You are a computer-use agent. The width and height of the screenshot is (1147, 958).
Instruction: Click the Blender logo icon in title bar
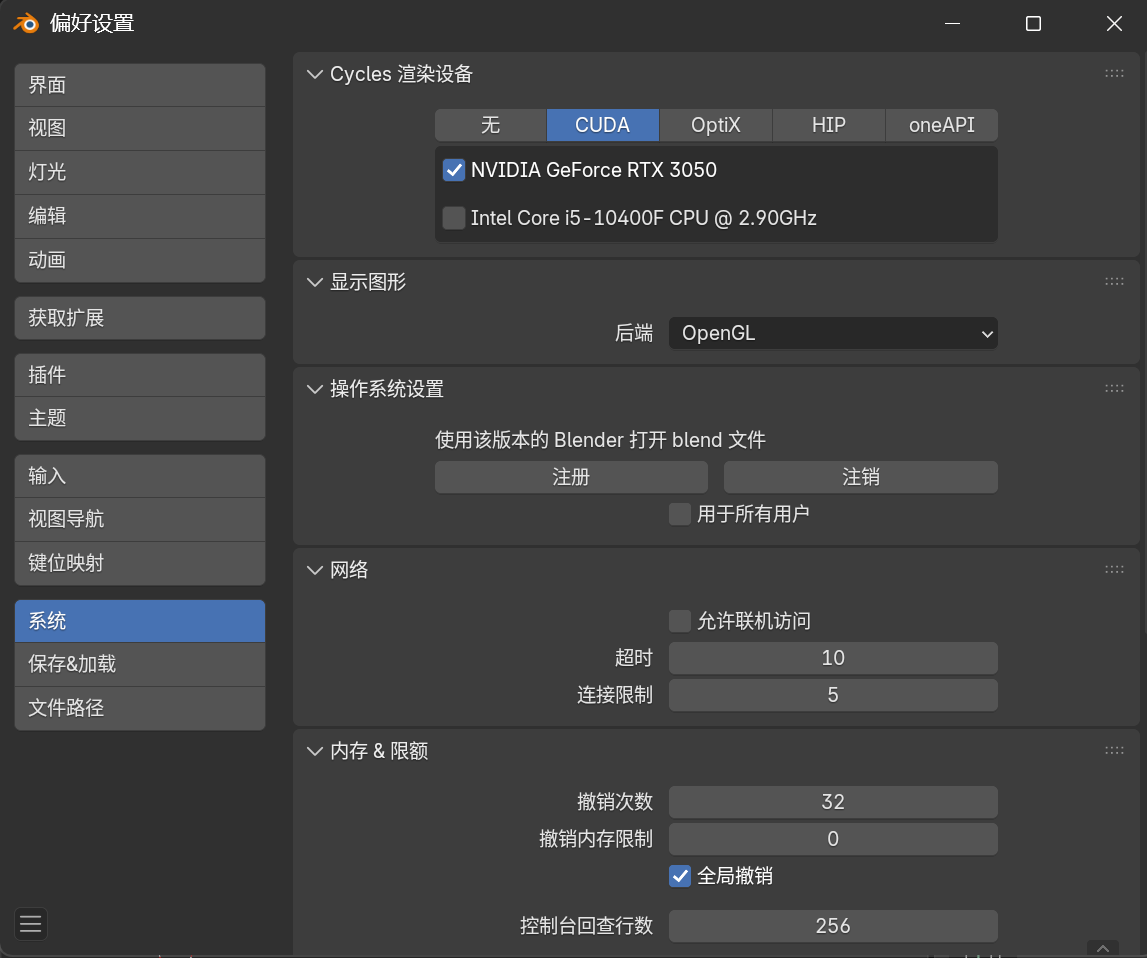click(x=26, y=23)
